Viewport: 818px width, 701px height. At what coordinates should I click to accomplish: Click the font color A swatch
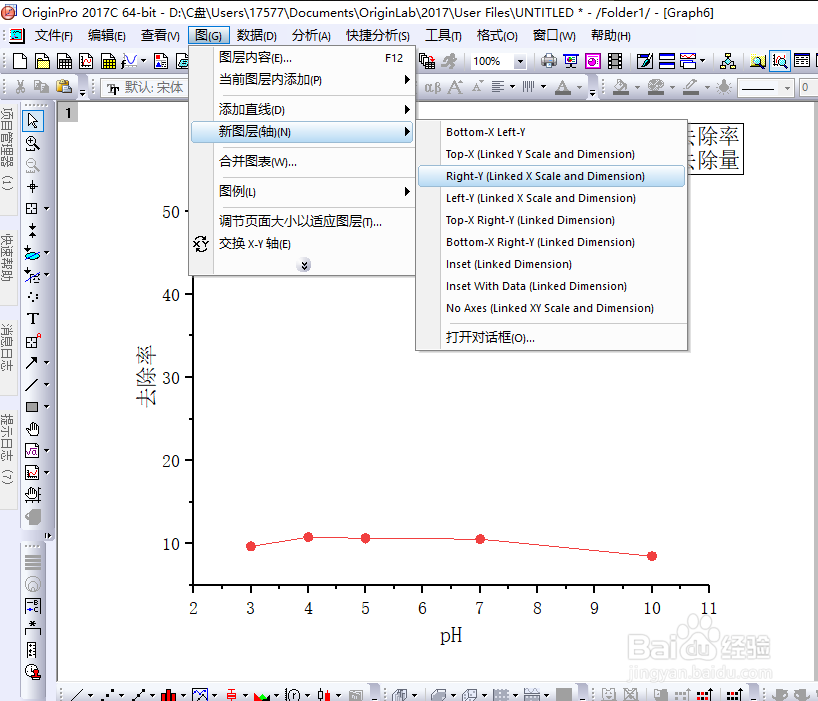point(562,87)
